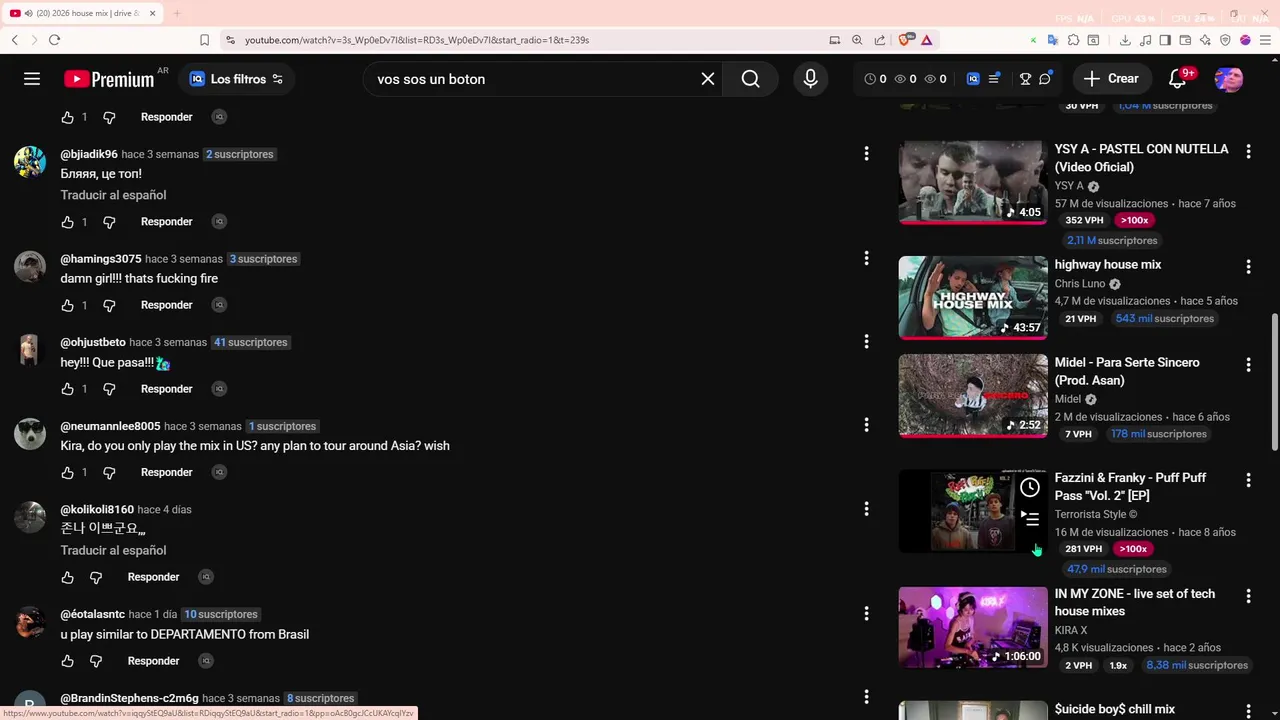Open Los filtros extension panel
The image size is (1280, 720).
[237, 79]
